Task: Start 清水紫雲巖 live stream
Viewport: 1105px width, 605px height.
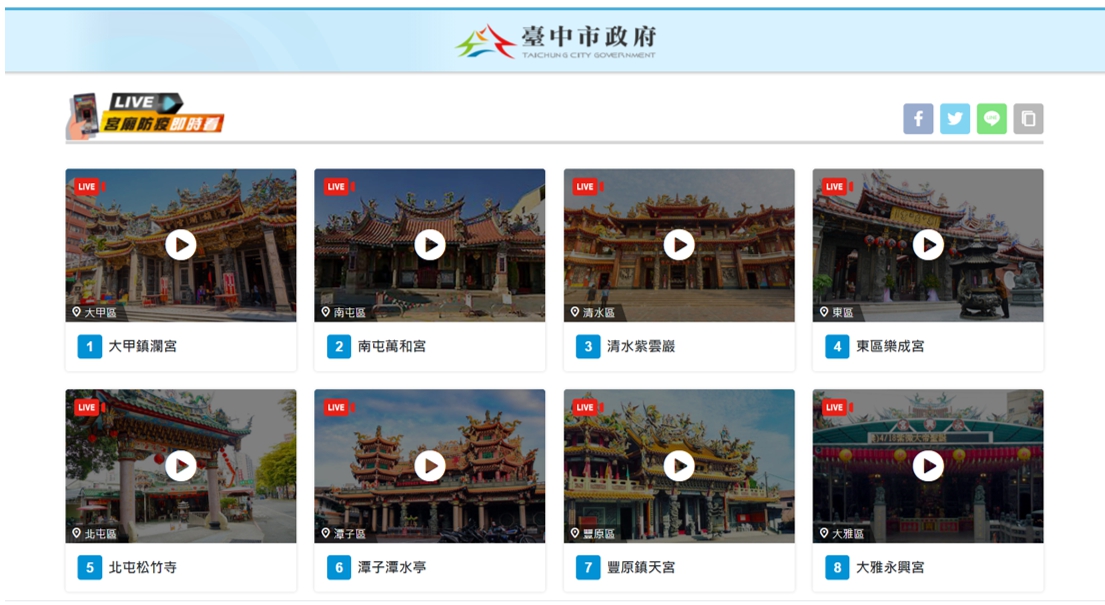Action: (x=679, y=245)
